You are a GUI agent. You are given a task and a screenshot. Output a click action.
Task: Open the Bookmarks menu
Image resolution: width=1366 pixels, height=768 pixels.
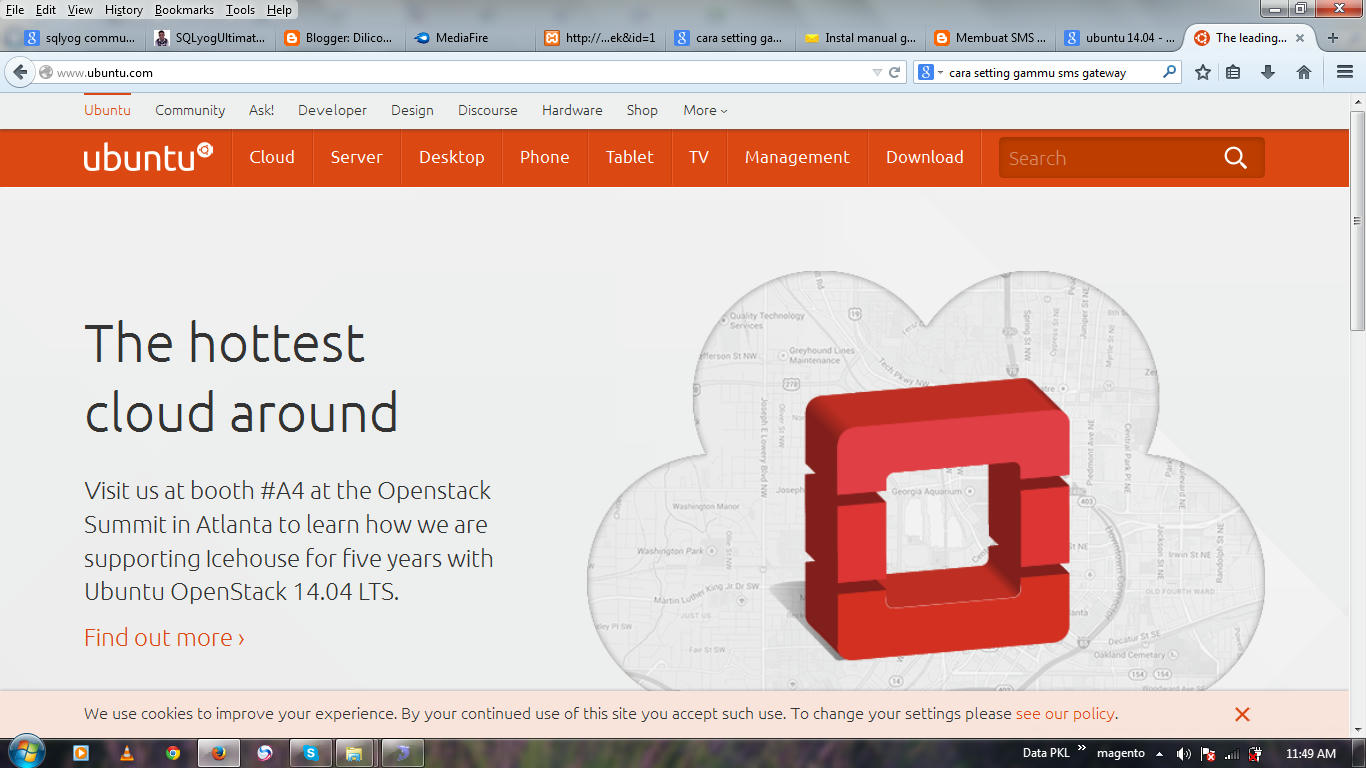(x=185, y=10)
